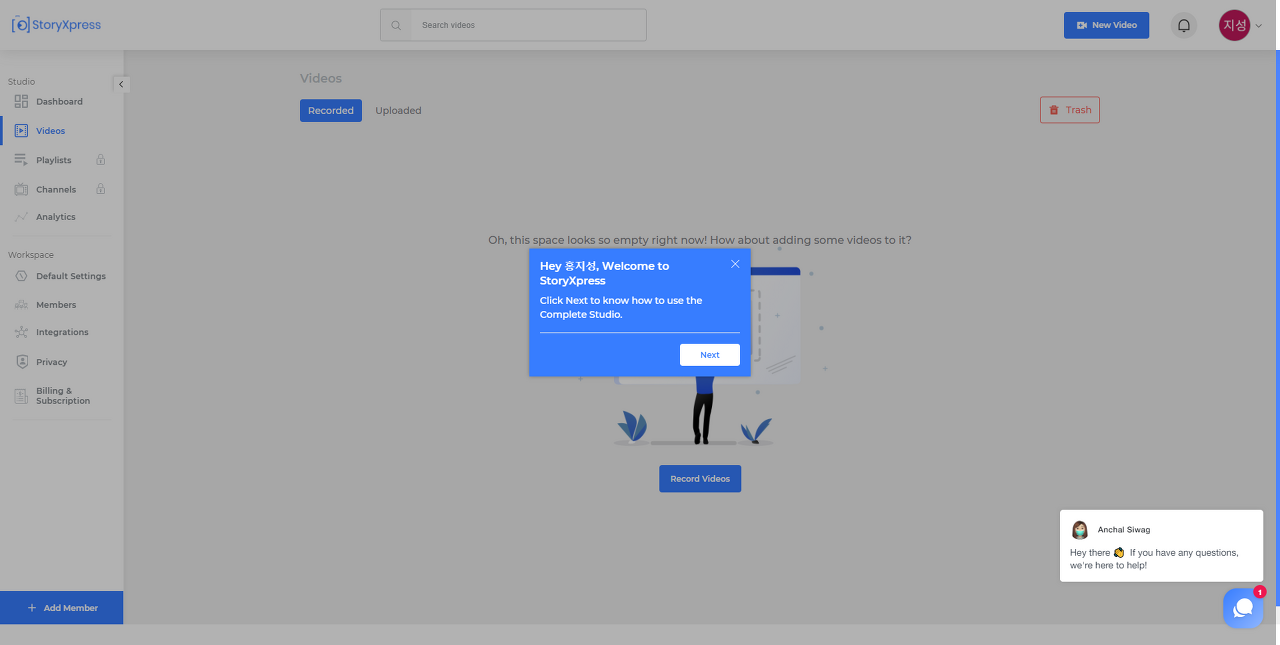This screenshot has height=645, width=1280.
Task: Click Next in the welcome popup
Action: coord(710,355)
